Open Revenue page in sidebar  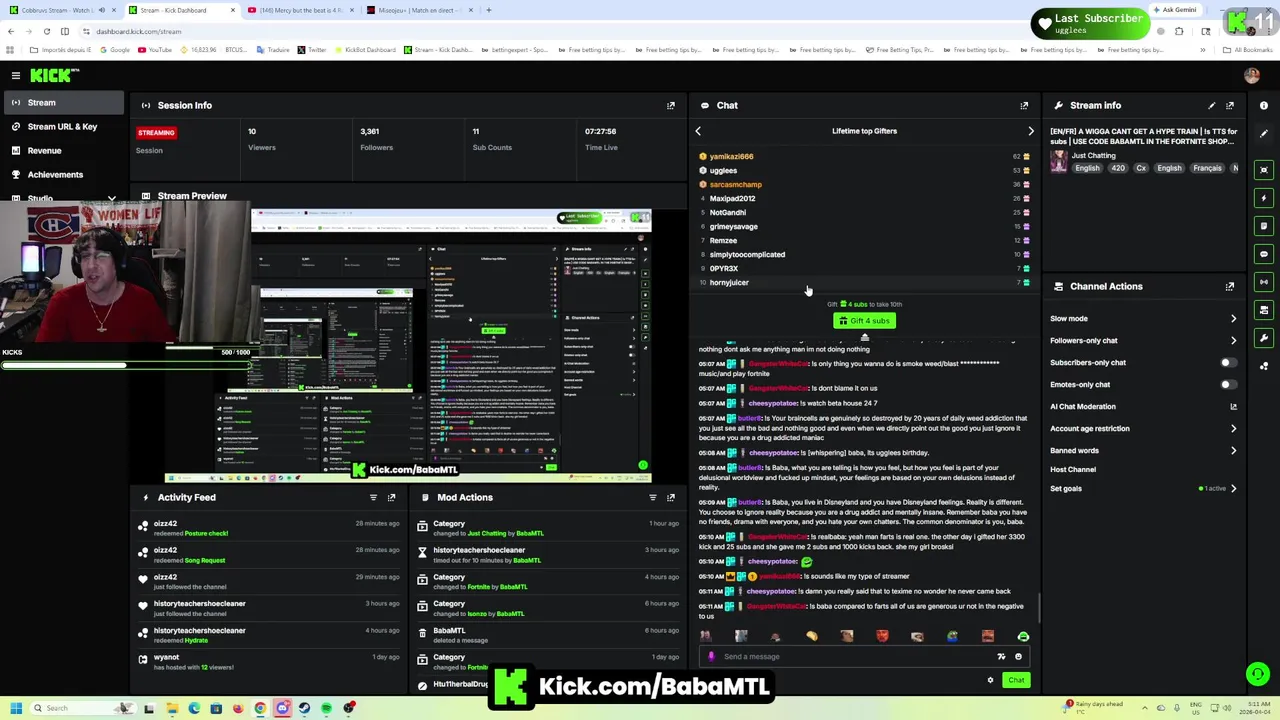point(62,151)
